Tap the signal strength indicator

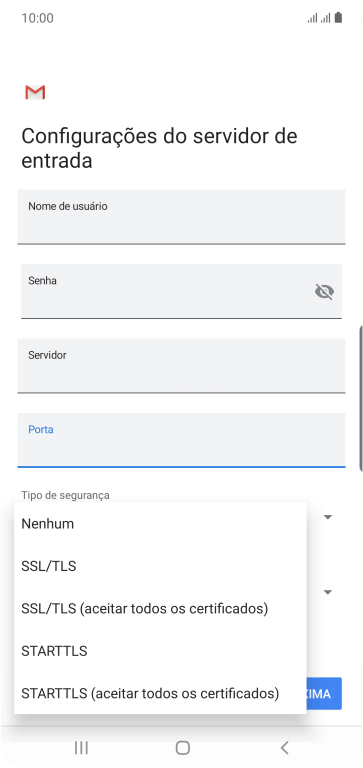318,19
